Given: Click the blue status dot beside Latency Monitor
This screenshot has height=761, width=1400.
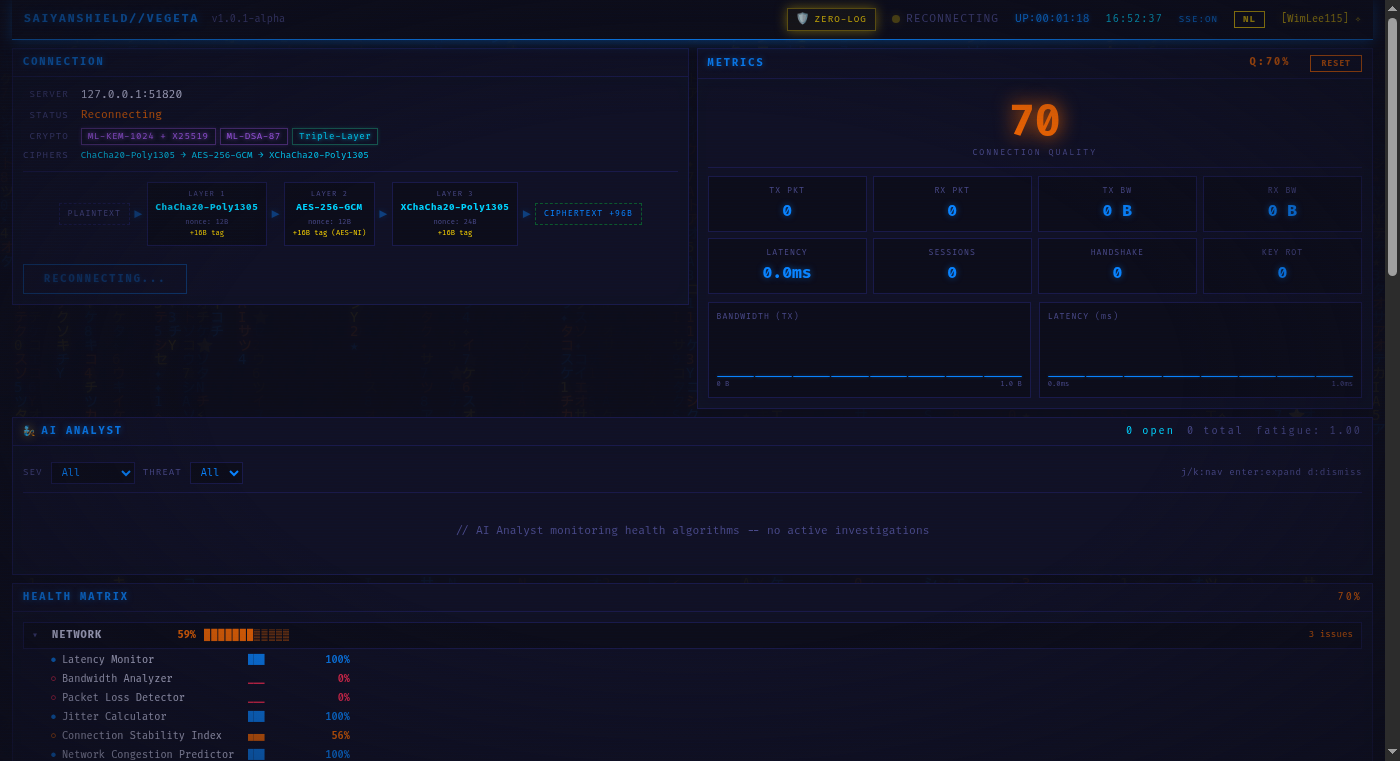Looking at the screenshot, I should [51, 660].
